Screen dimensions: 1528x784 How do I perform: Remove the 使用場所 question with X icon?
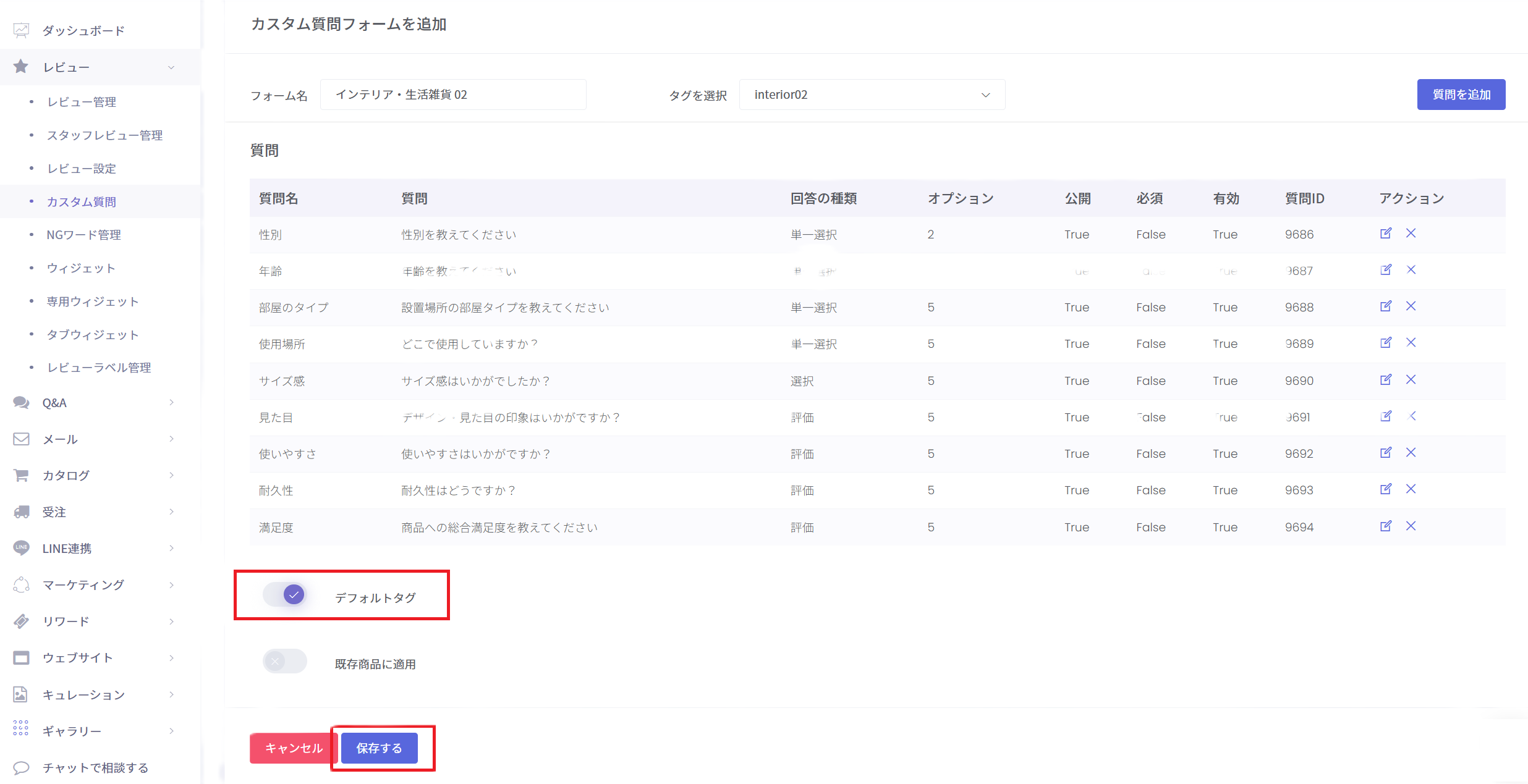point(1411,343)
